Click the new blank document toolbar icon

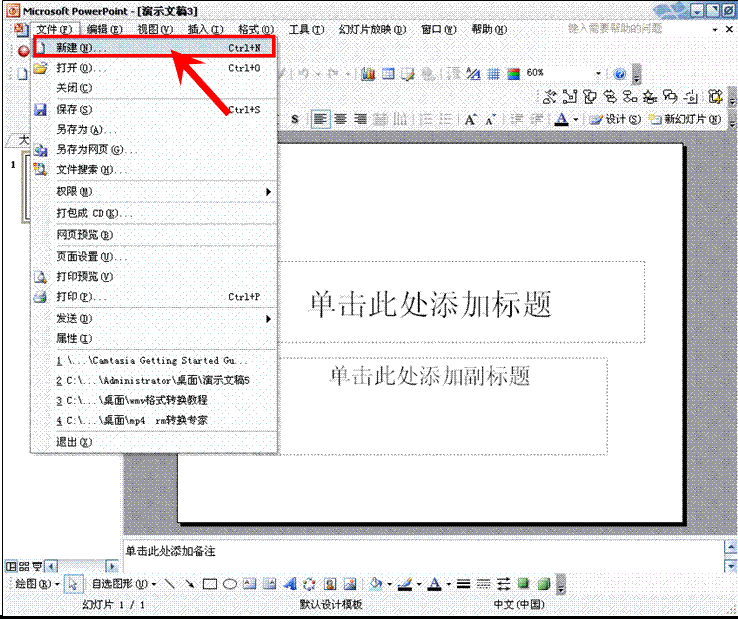click(x=22, y=74)
